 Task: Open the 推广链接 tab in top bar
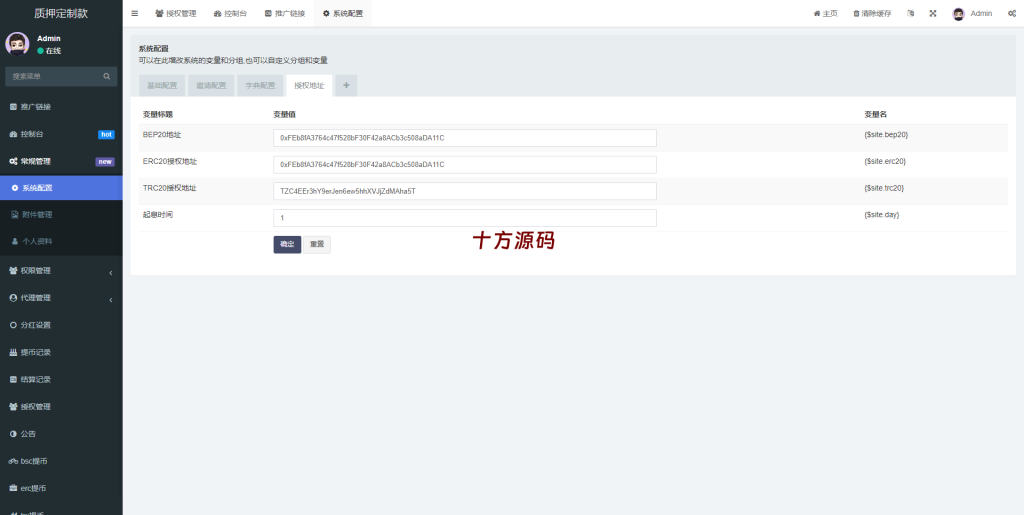coord(285,13)
